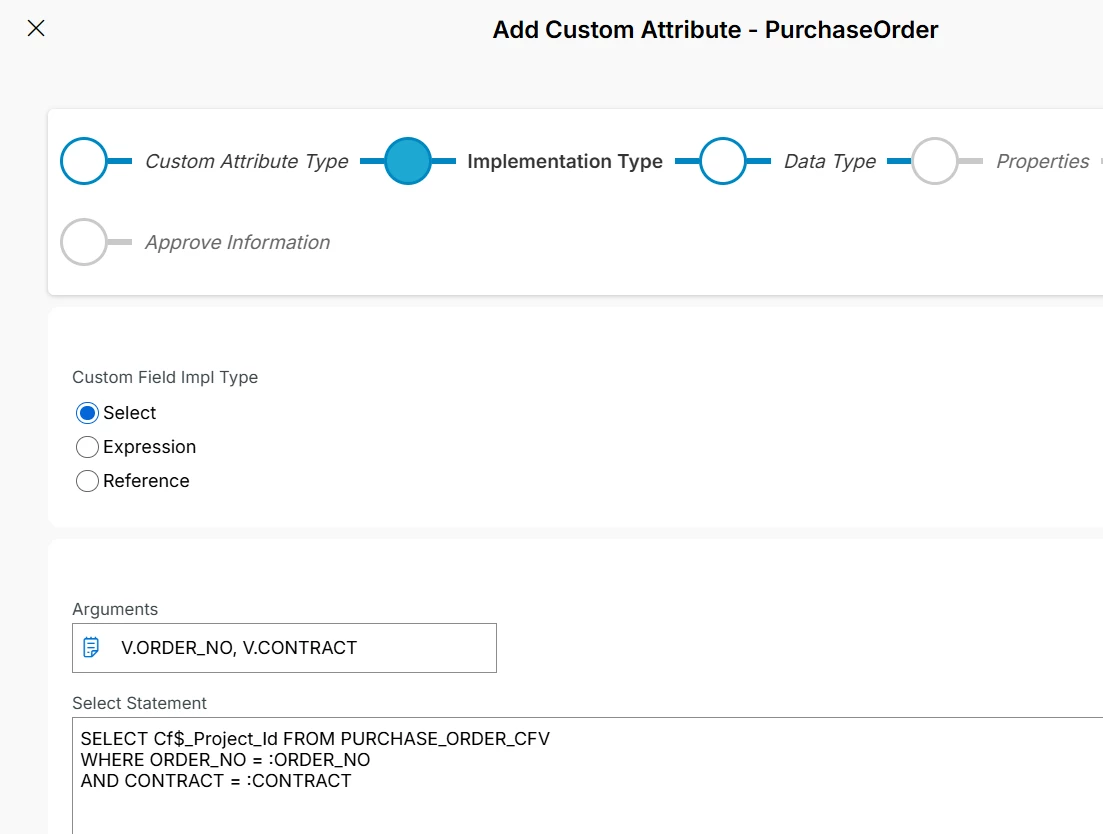Close the Add Custom Attribute dialog
The image size is (1103, 834).
[x=36, y=28]
